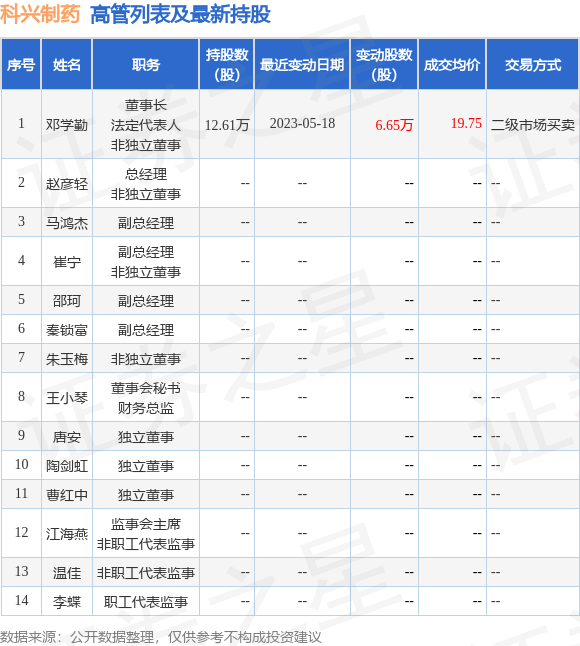Select the name 邓学勤
580x646 pixels.
click(67, 124)
